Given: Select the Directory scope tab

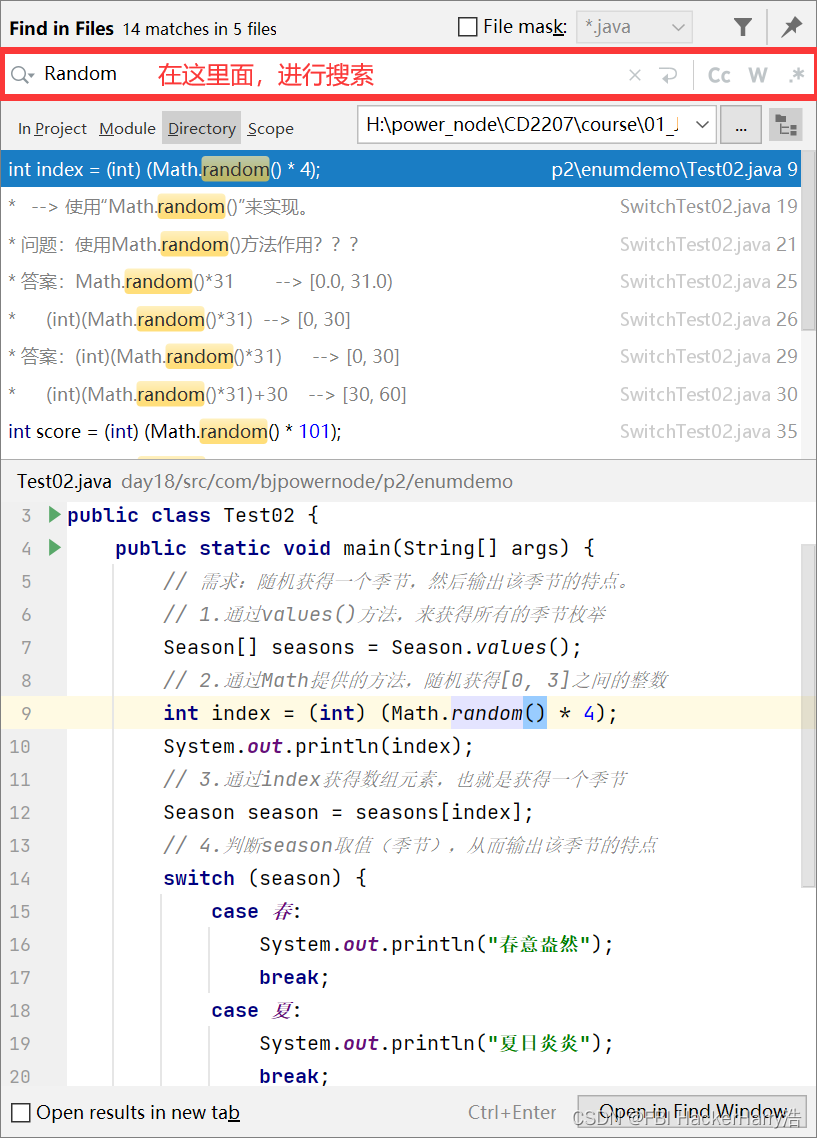Looking at the screenshot, I should click(x=202, y=128).
